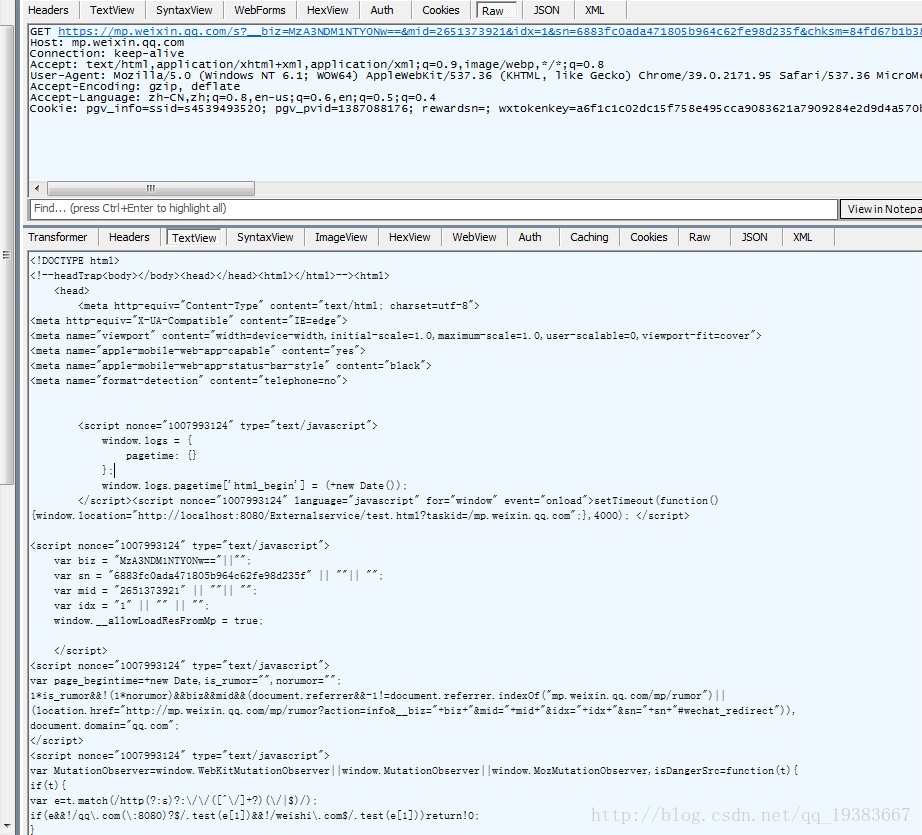Open request JSON tab
This screenshot has height=835, width=922.
tap(546, 10)
